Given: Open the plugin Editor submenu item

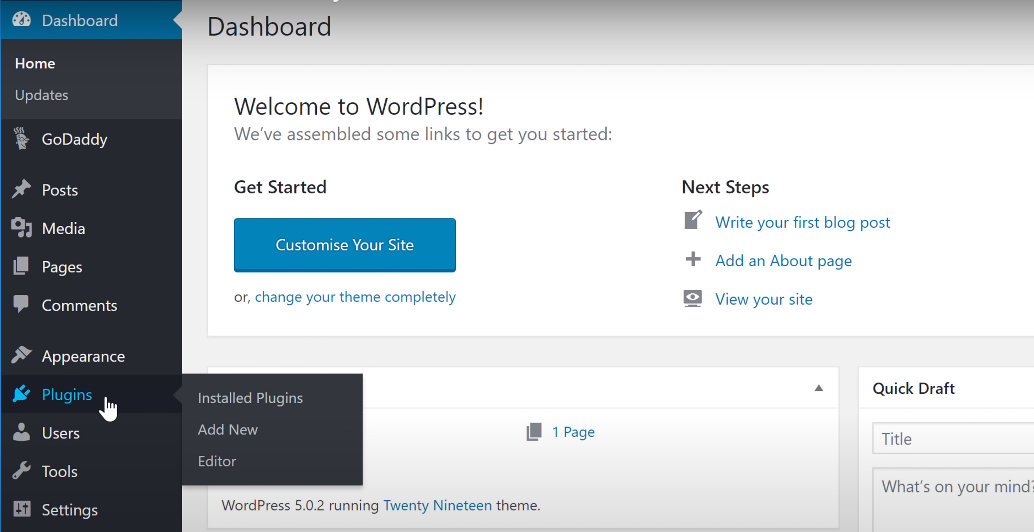Looking at the screenshot, I should click(x=217, y=461).
